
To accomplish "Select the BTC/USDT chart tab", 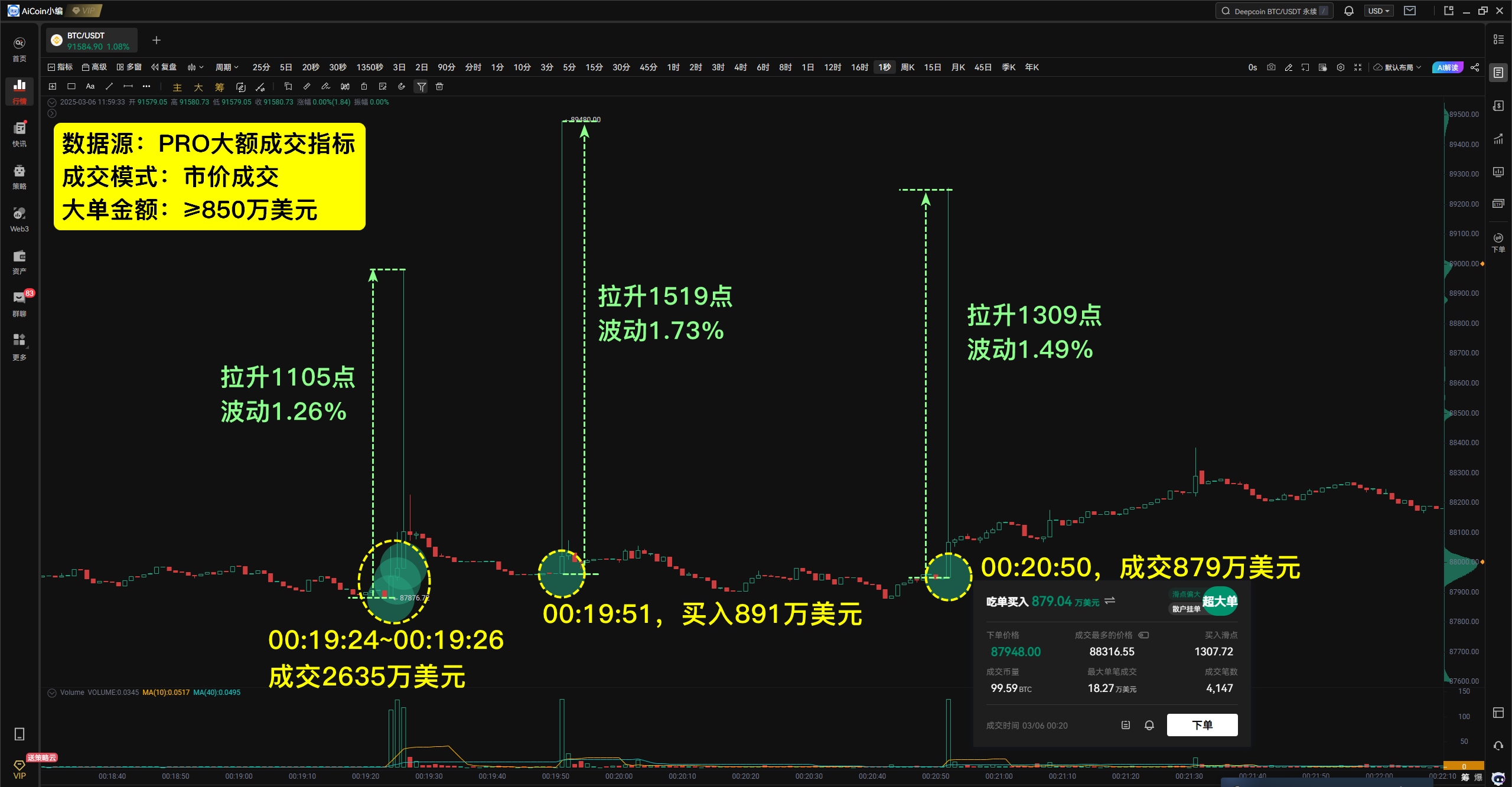I will (x=92, y=41).
